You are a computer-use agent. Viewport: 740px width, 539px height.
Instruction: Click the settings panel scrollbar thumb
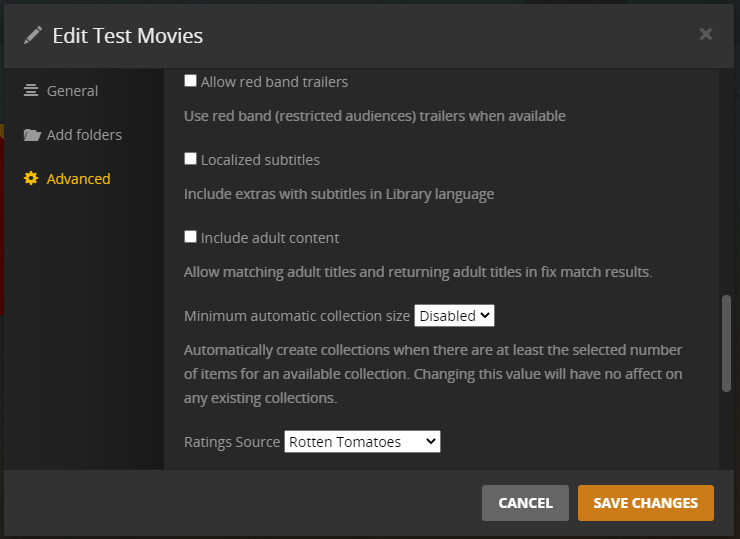tap(726, 343)
